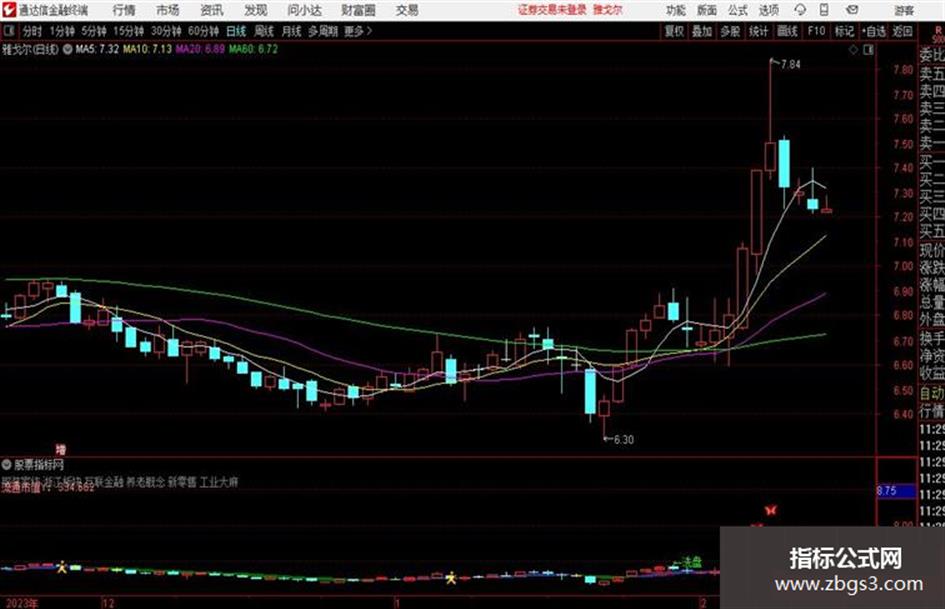
Task: Open the 功能 menu
Action: [x=676, y=10]
